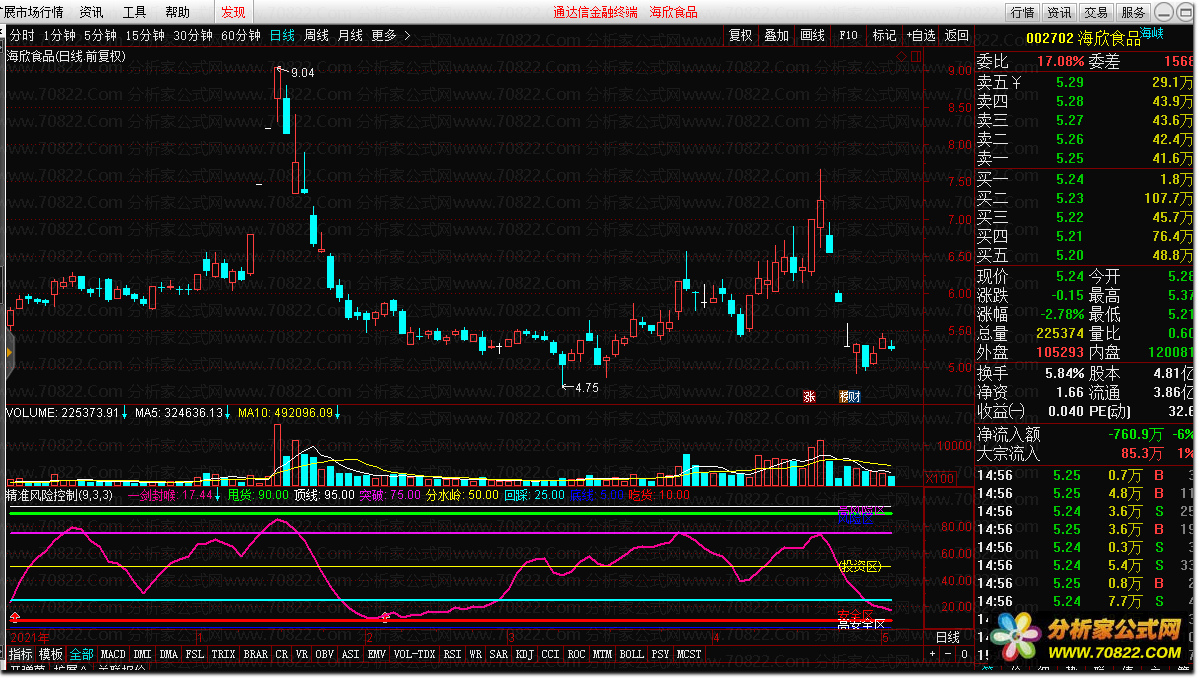Click the 复权 button

click(741, 35)
